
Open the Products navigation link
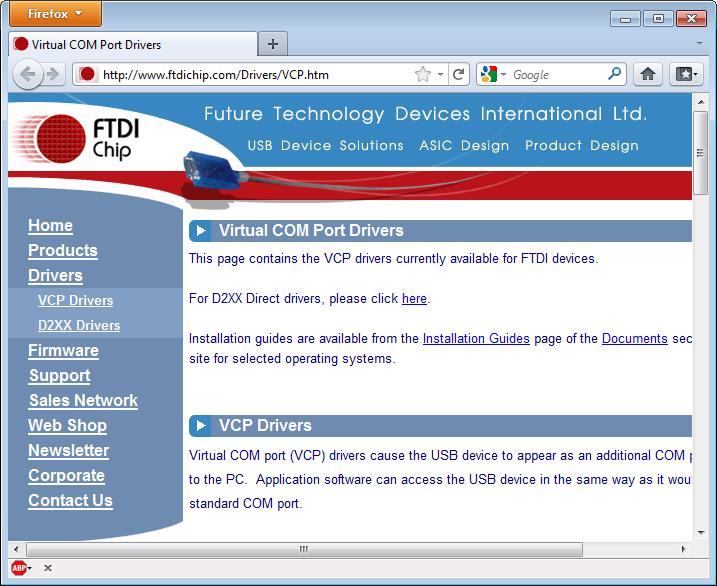click(63, 250)
